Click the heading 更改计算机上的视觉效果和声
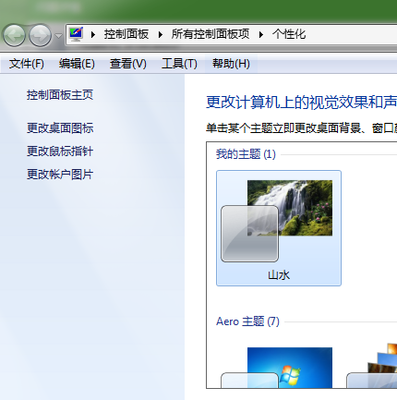This screenshot has height=400, width=397. click(x=301, y=102)
